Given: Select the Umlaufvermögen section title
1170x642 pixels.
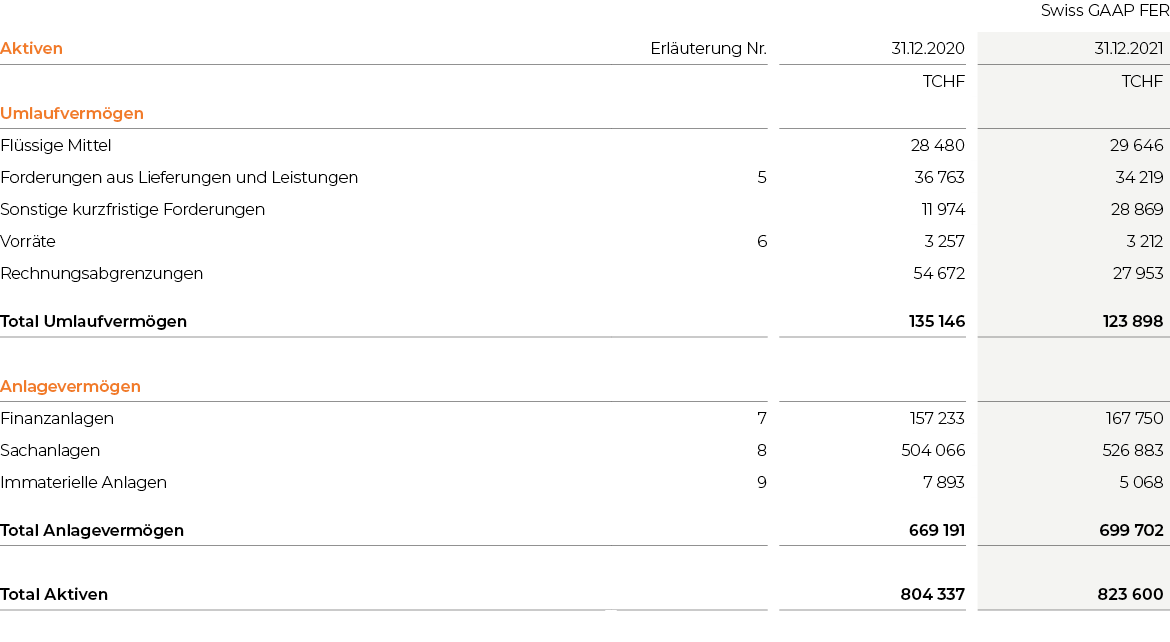Looking at the screenshot, I should pos(72,113).
